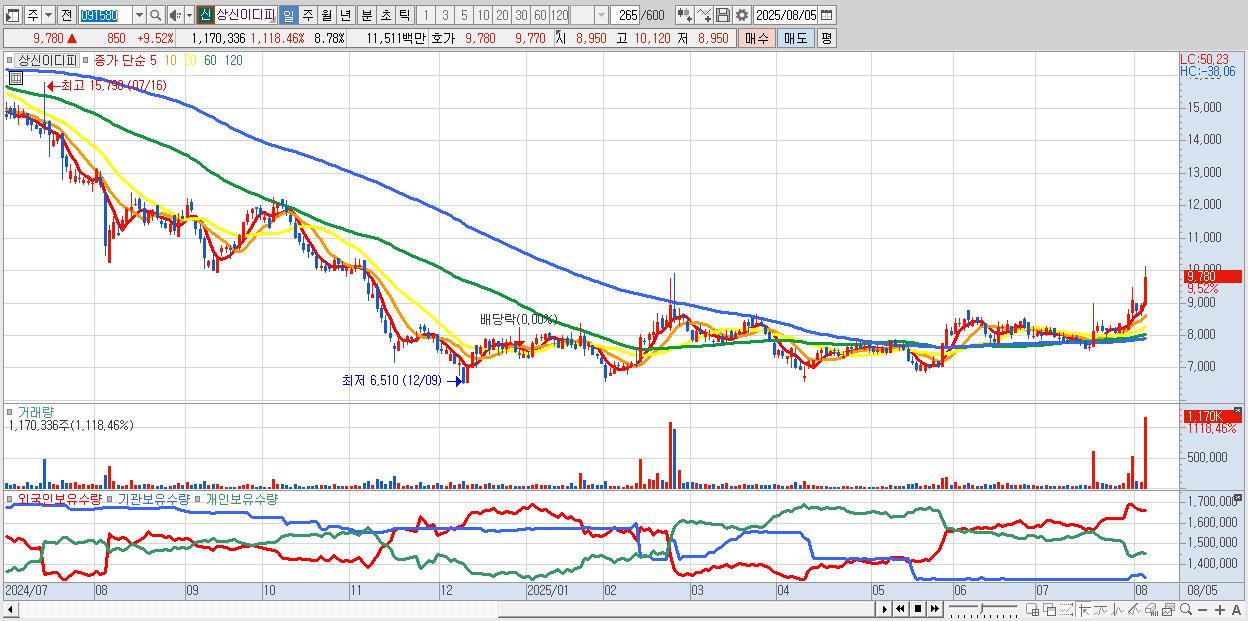Open the 주 type dropdown arrow

click(48, 15)
